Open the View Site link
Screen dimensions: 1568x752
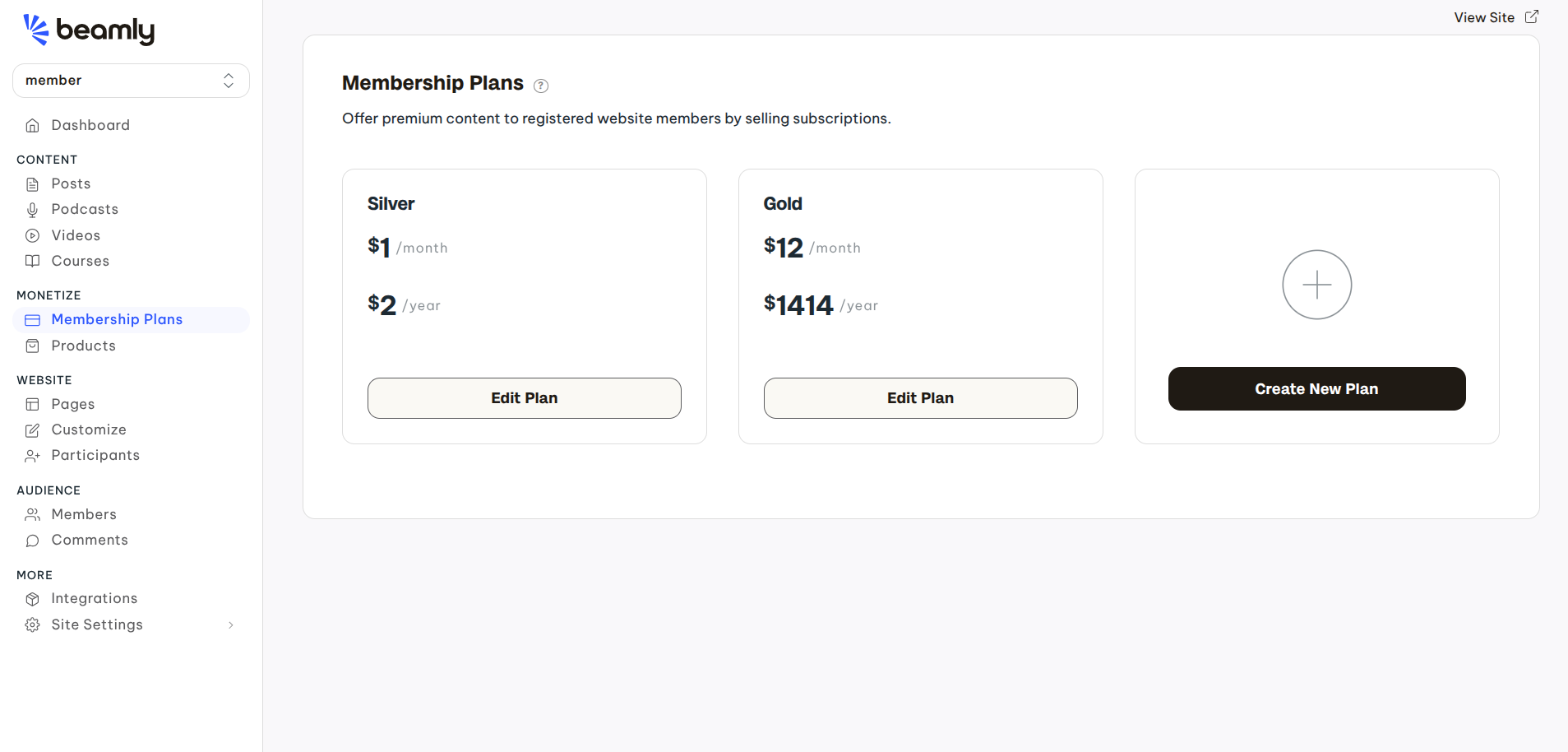tap(1483, 17)
